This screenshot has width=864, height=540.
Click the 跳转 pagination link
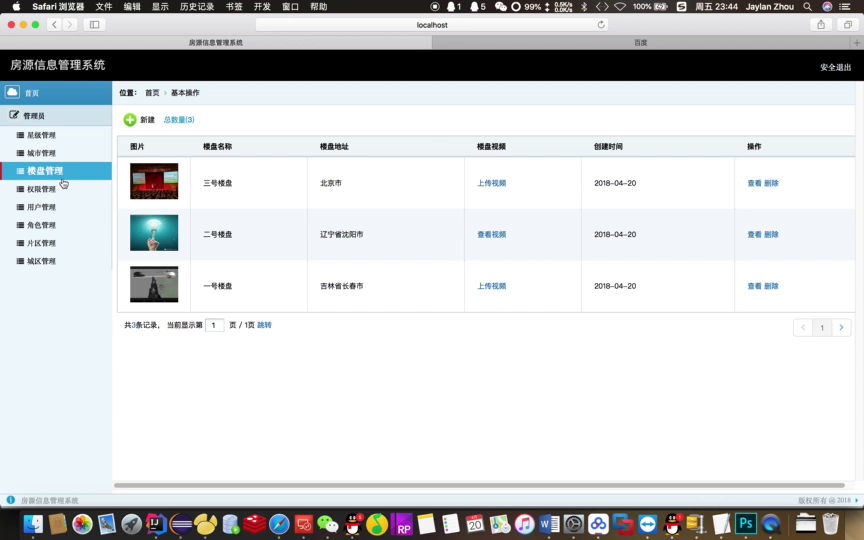(x=264, y=325)
